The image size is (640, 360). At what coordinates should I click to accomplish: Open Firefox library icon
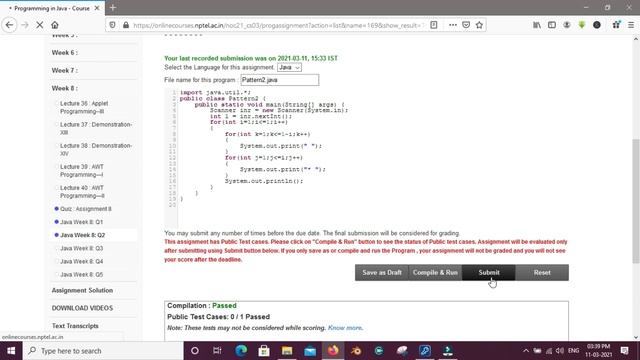click(537, 25)
